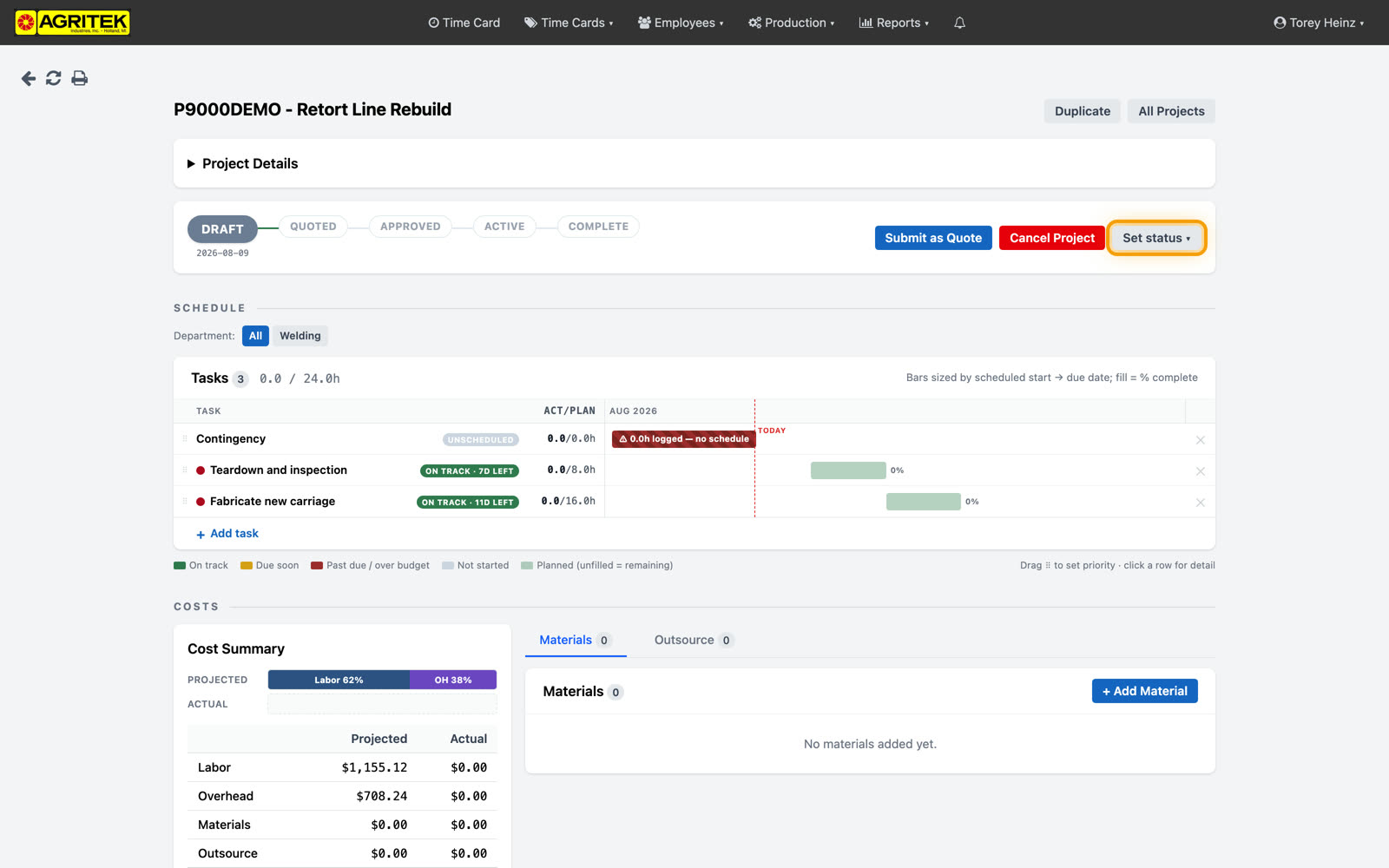Click the Add Material button
The height and width of the screenshot is (868, 1389).
(x=1144, y=691)
